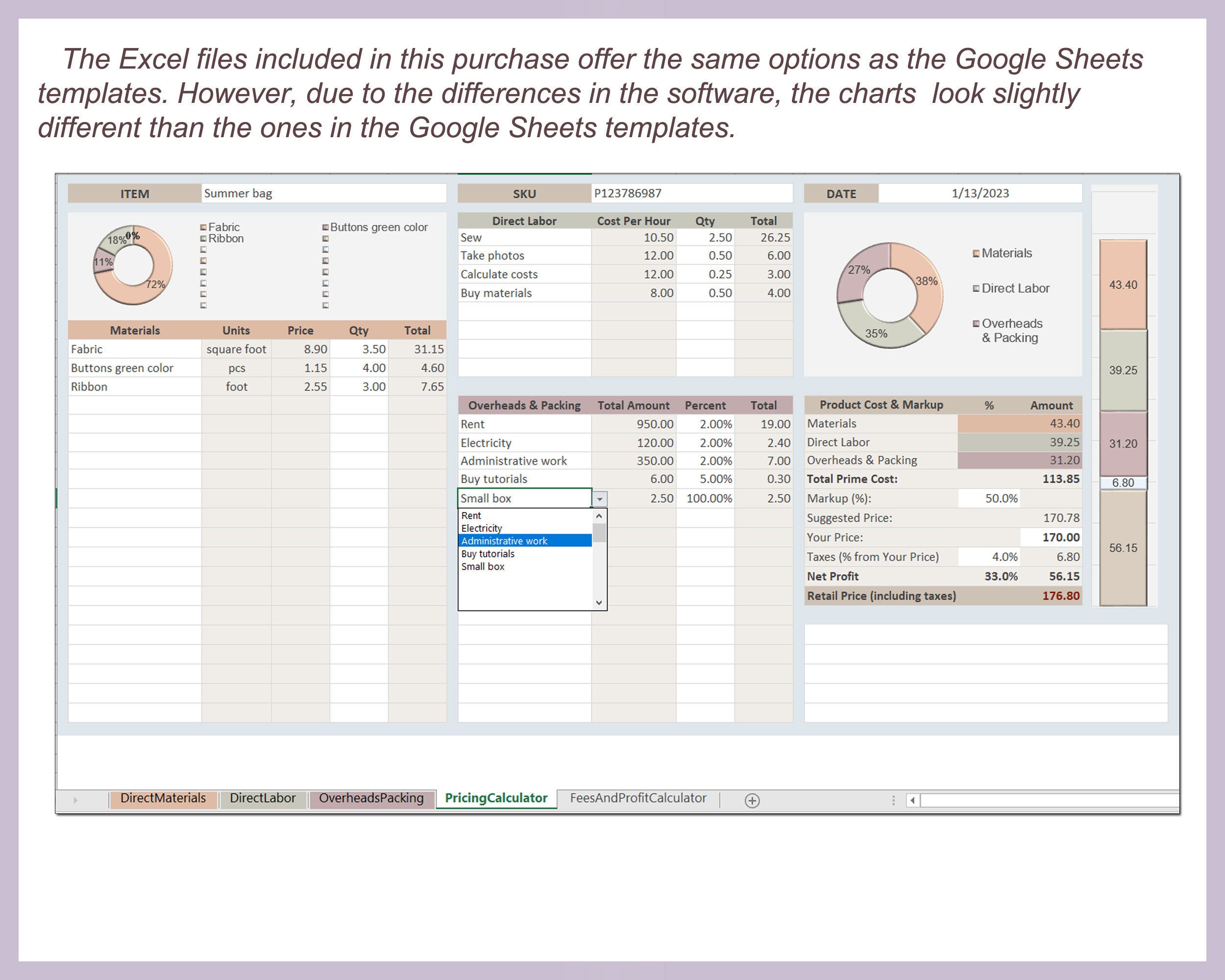The image size is (1225, 980).
Task: Click the Buttons green color legend marker
Action: [x=325, y=227]
